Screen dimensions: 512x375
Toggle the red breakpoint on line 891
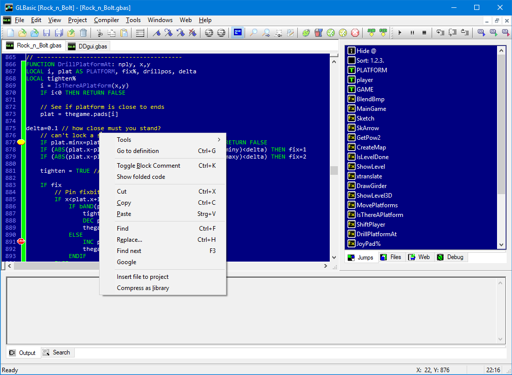[21, 241]
